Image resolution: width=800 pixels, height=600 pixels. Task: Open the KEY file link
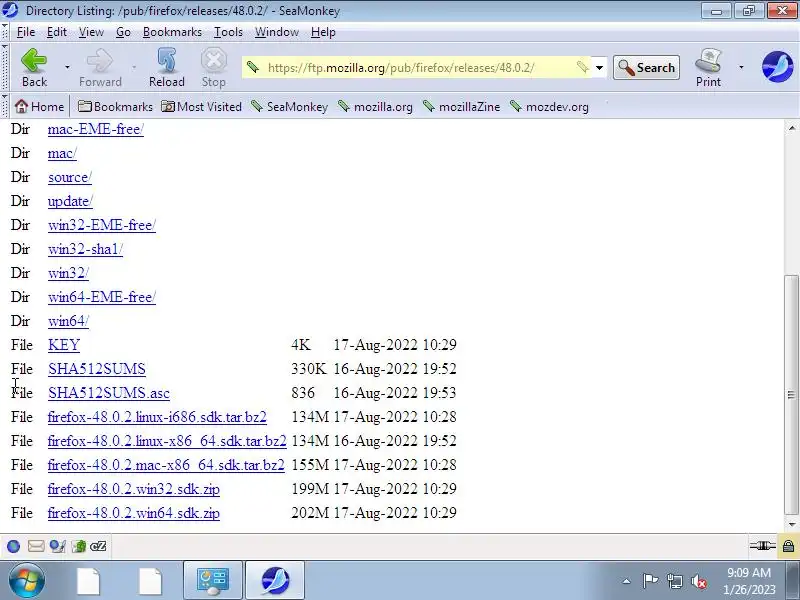pos(64,345)
